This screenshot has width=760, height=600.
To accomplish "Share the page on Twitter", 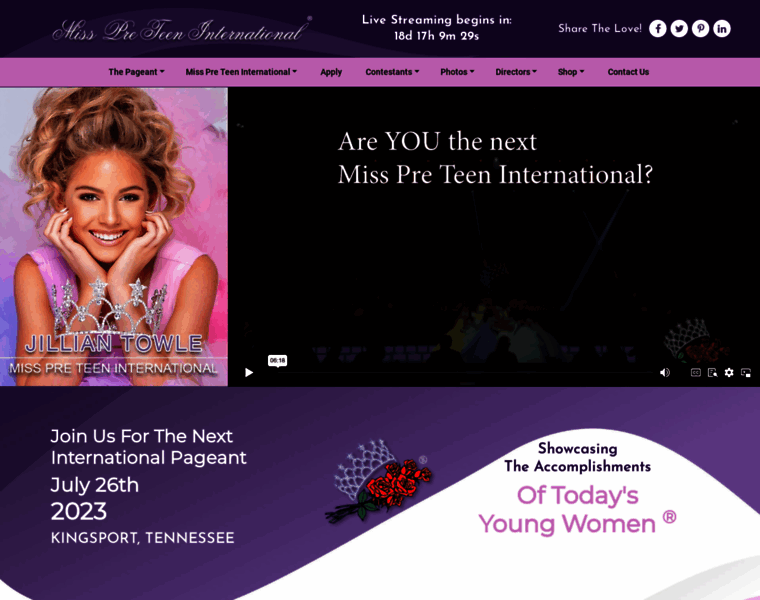I will coord(679,29).
